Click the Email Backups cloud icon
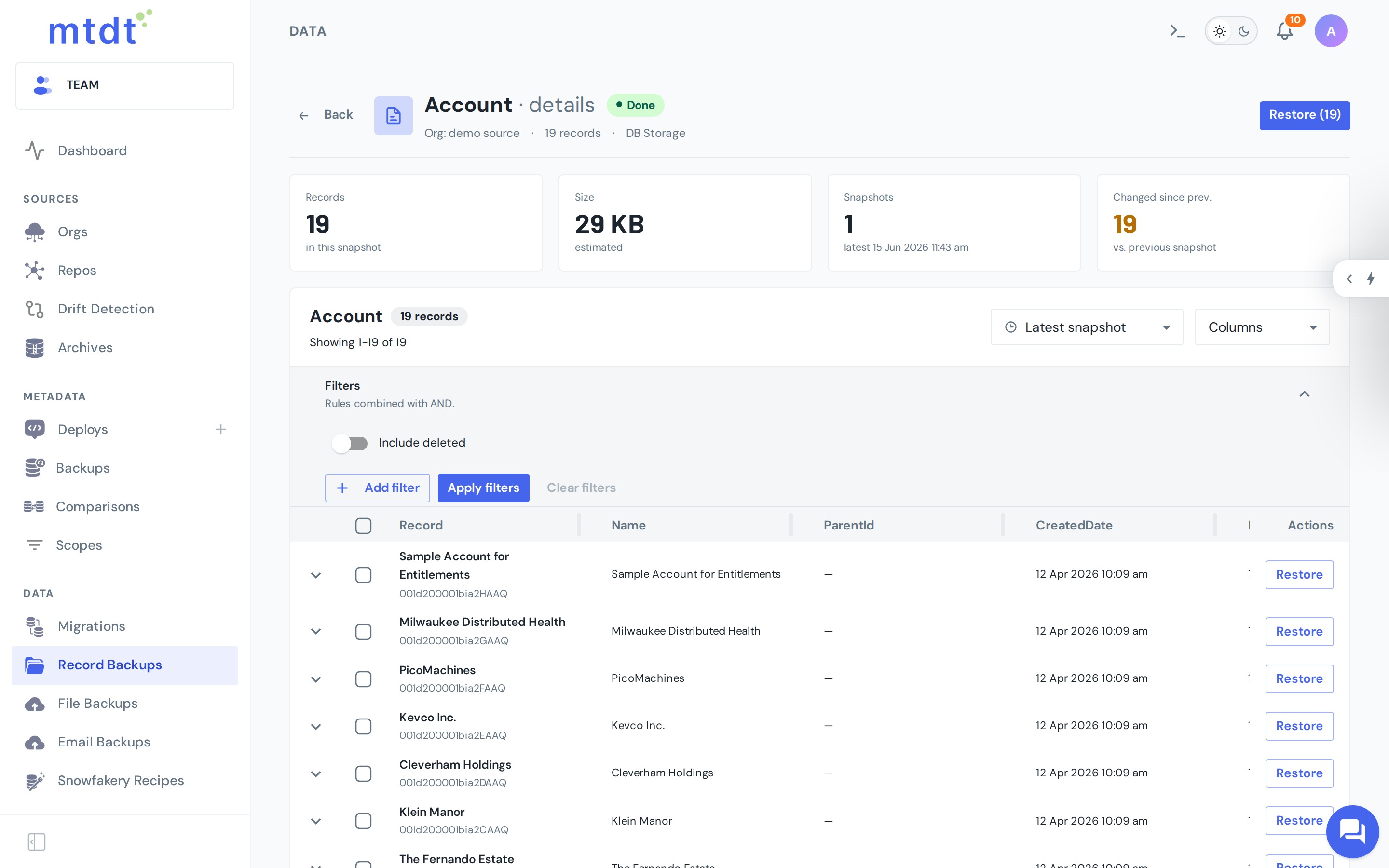The width and height of the screenshot is (1389, 868). [x=34, y=742]
